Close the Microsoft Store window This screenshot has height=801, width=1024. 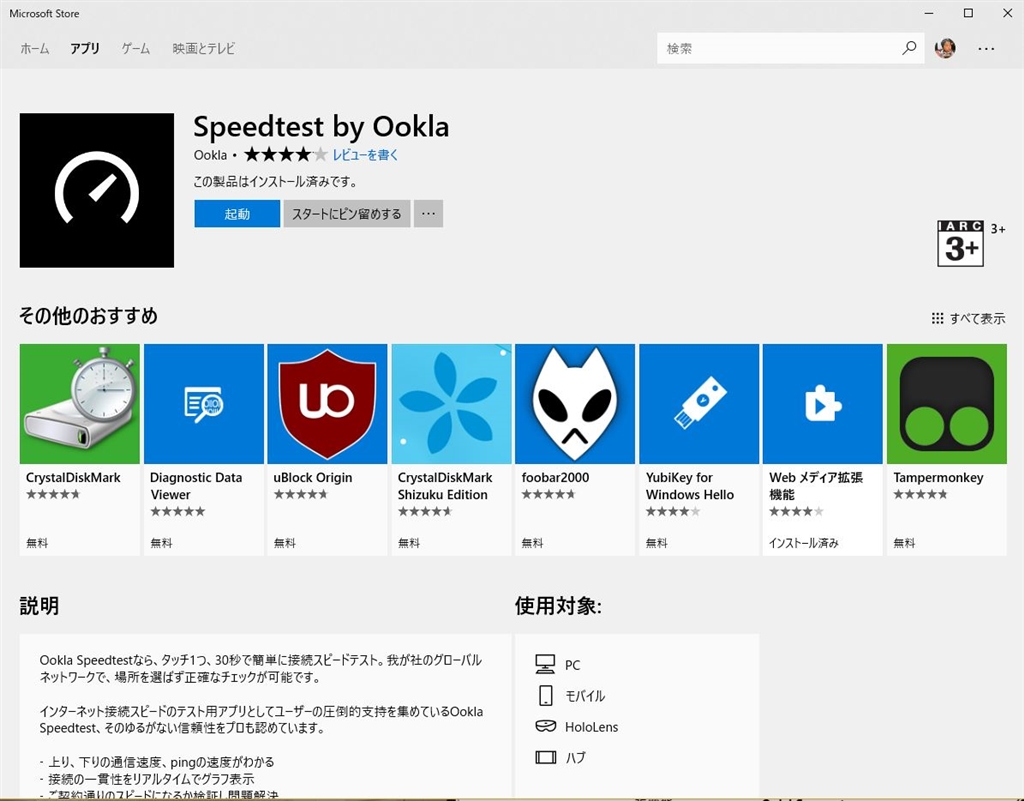(1008, 13)
